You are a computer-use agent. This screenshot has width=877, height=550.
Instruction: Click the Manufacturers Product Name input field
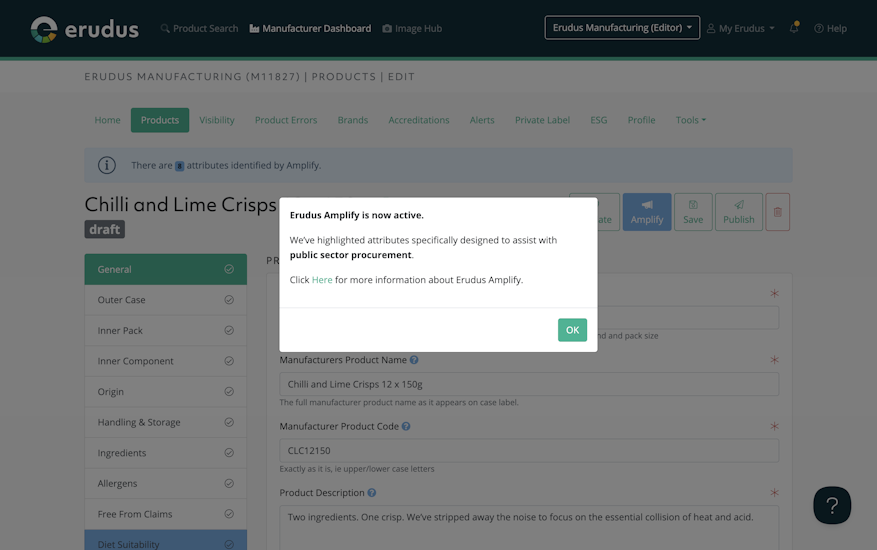point(529,384)
